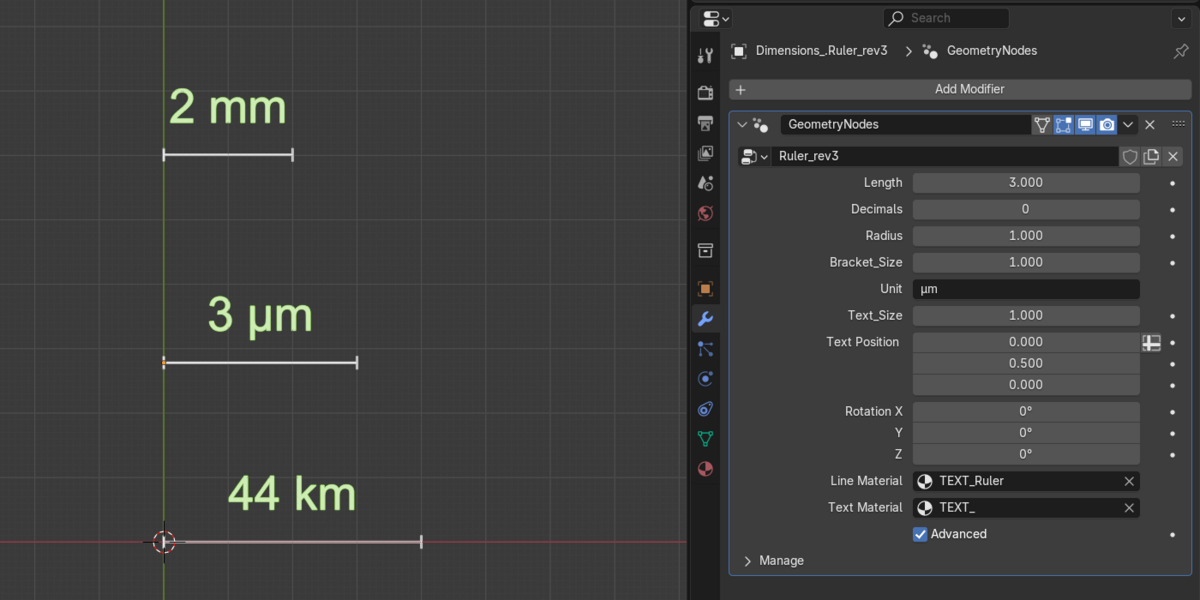This screenshot has height=600, width=1200.
Task: Uncheck the Advanced checkbox
Action: point(920,534)
